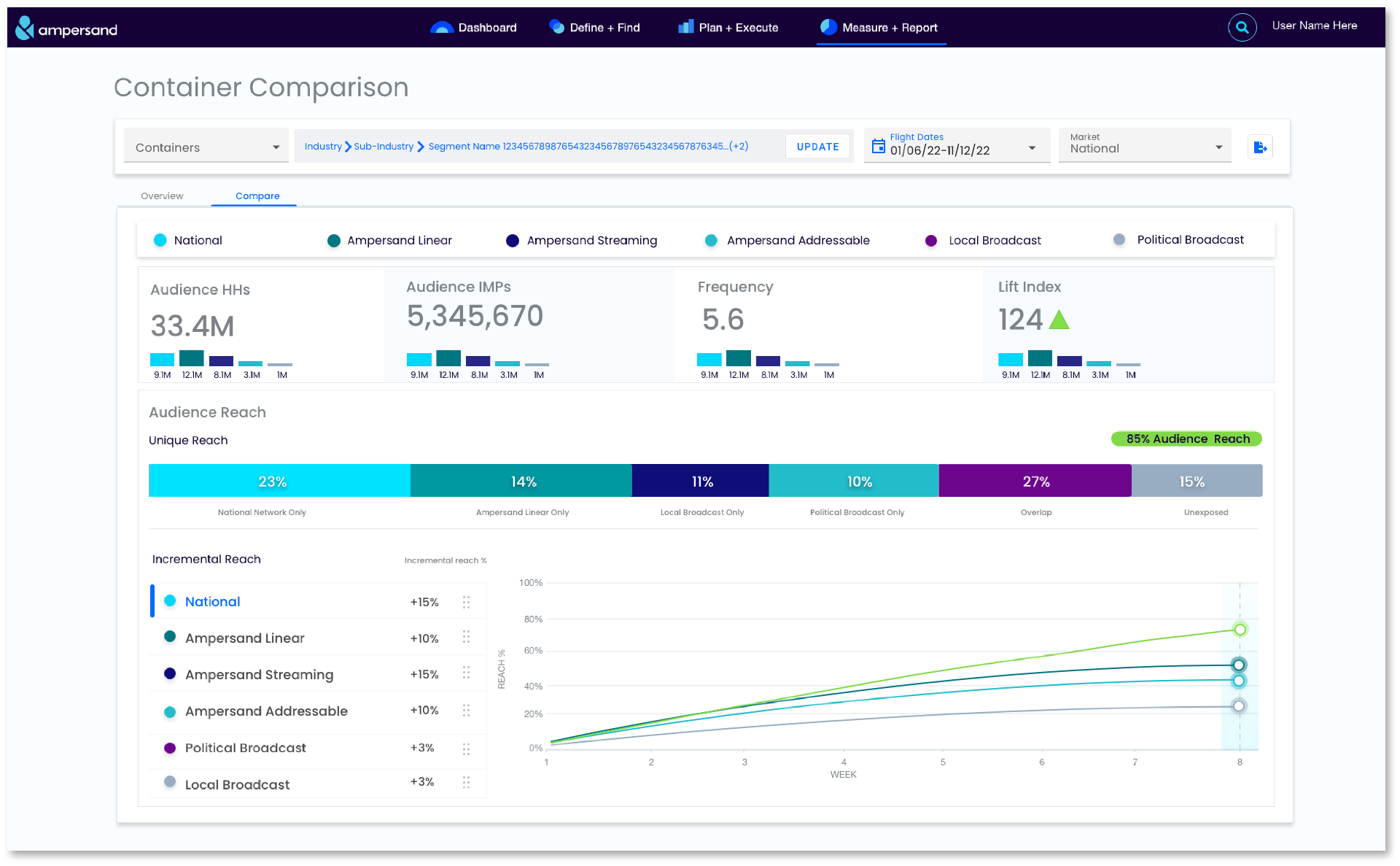Viewport: 1400px width, 866px height.
Task: Switch to the Overview tab
Action: pos(162,196)
